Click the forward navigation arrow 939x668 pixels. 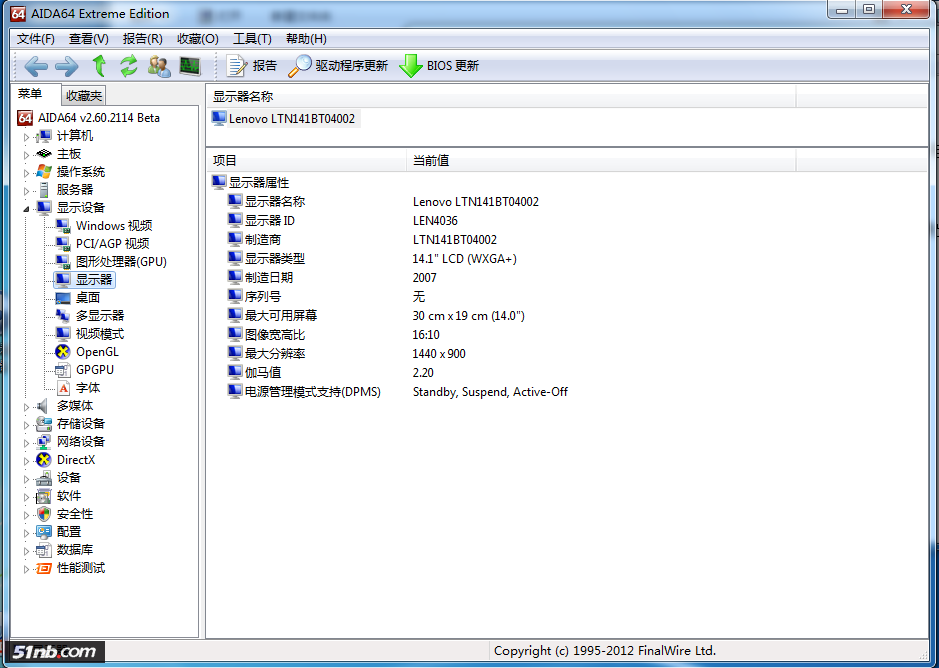(64, 66)
